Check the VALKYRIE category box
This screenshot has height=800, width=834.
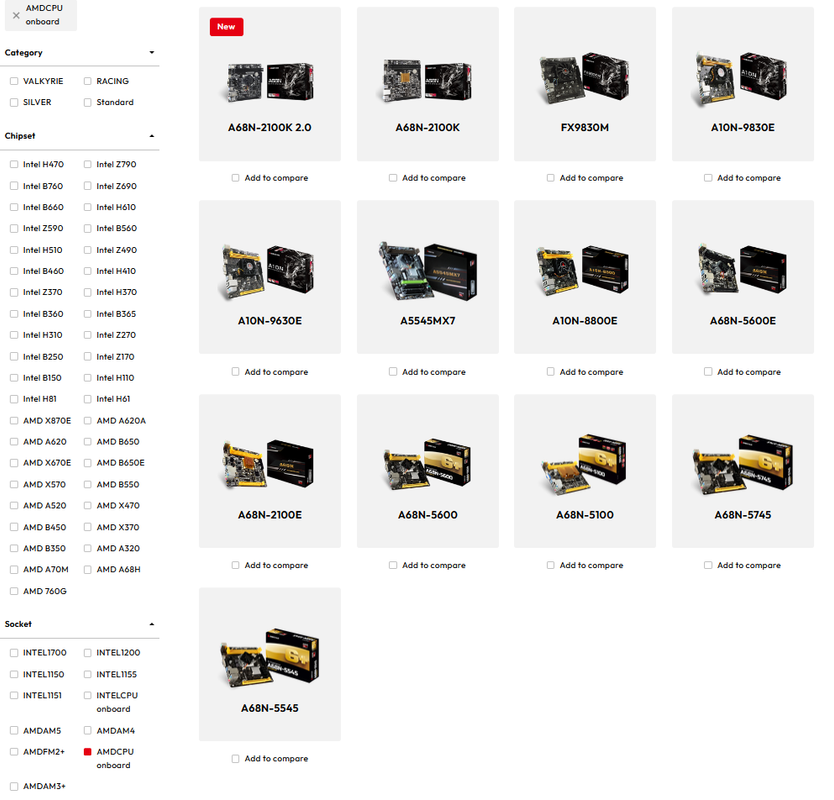point(14,81)
